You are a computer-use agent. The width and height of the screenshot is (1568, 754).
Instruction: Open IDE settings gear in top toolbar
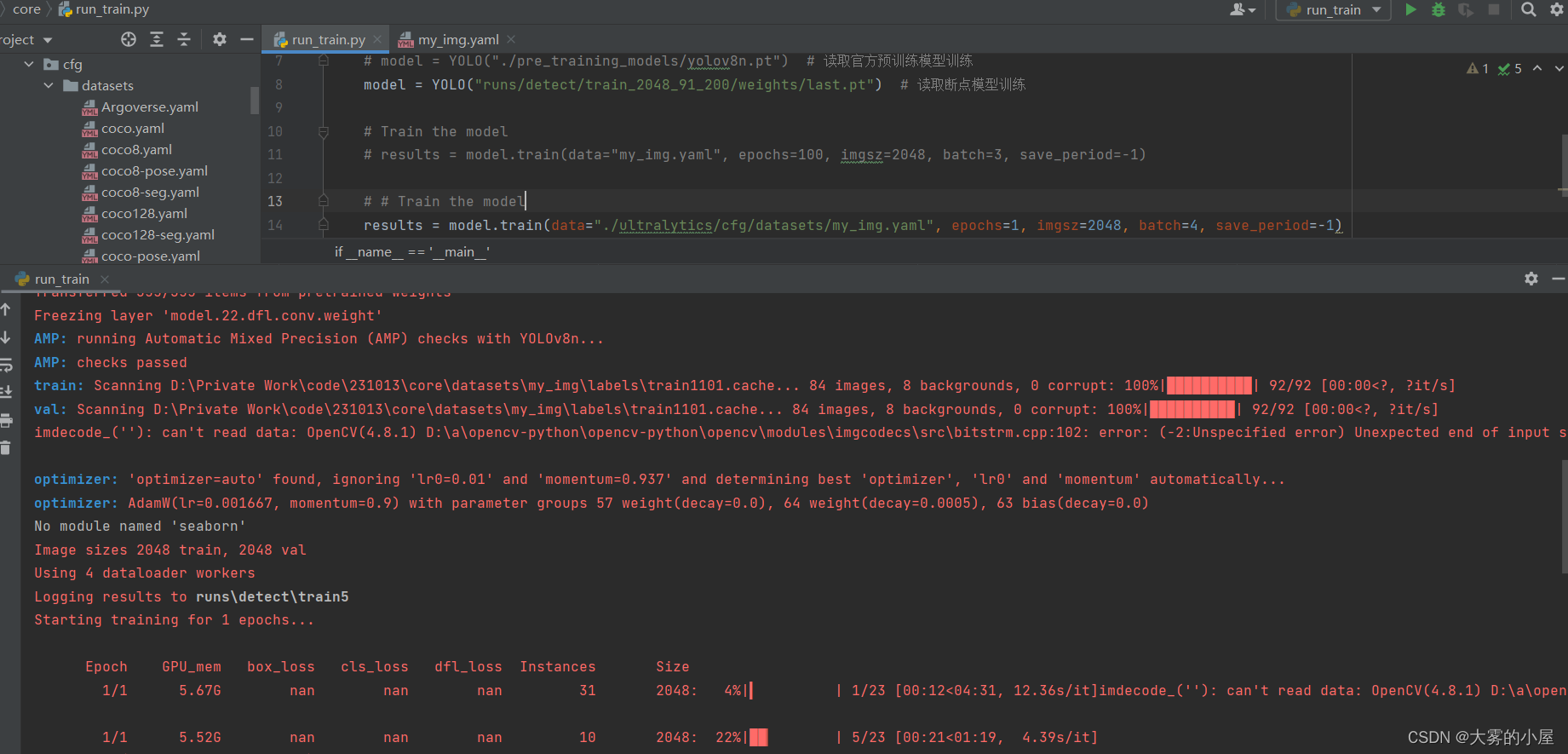1557,9
